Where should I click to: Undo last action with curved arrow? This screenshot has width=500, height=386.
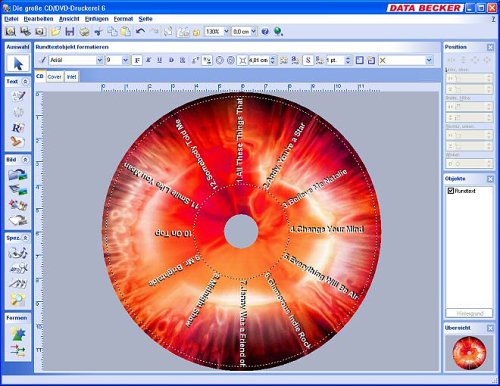pos(140,32)
